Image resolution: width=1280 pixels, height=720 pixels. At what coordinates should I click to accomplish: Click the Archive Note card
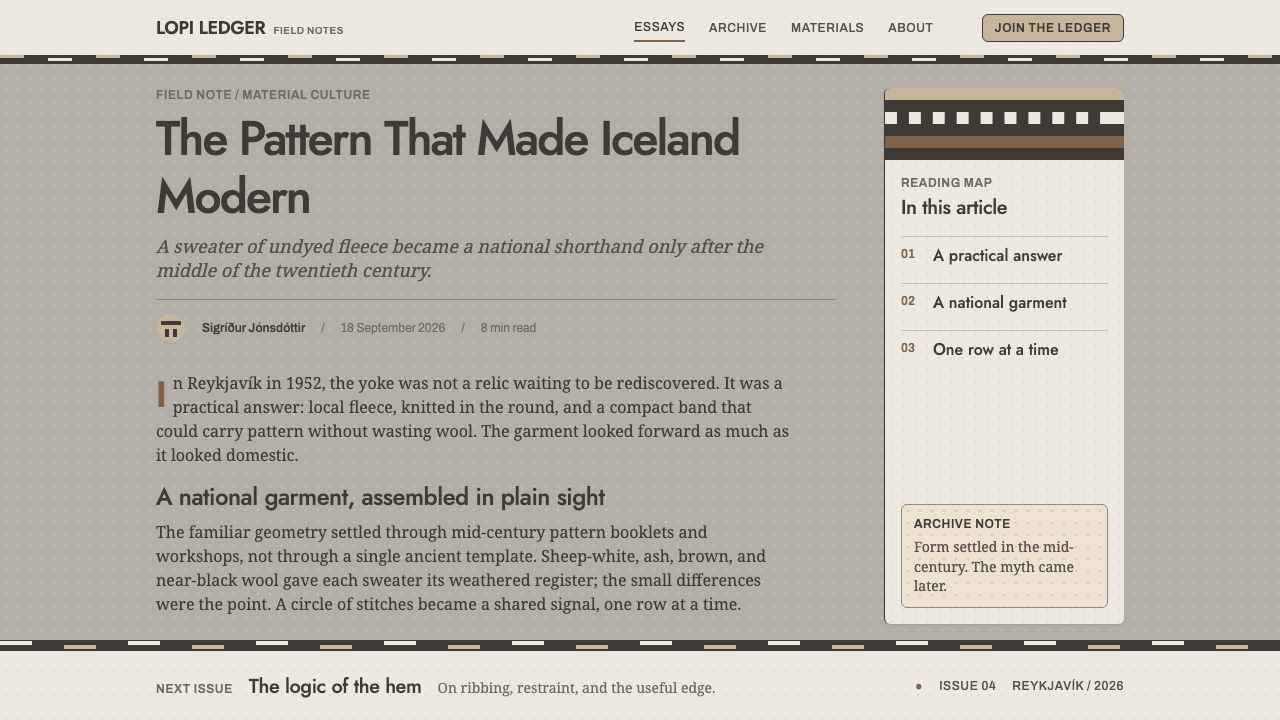[x=1004, y=556]
